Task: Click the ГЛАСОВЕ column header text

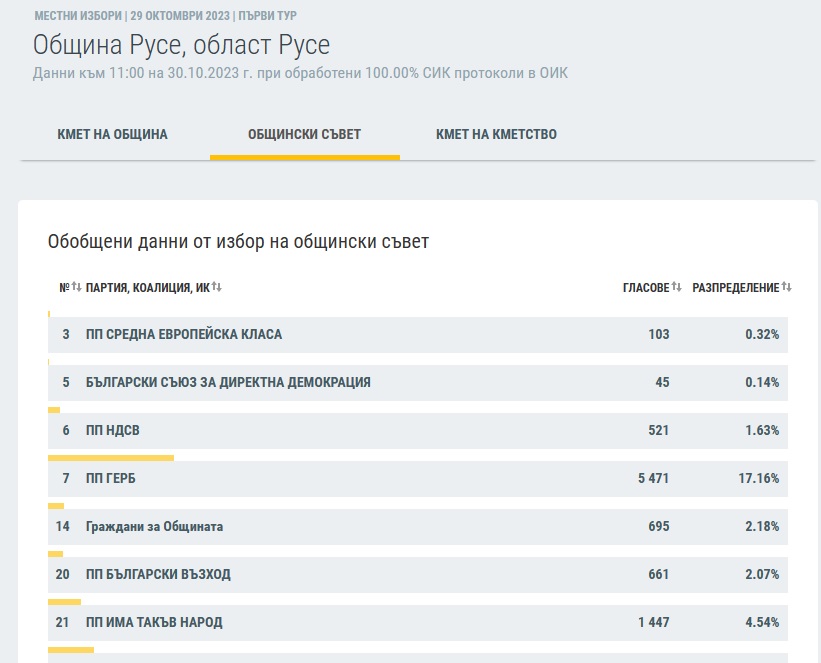Action: tap(645, 287)
